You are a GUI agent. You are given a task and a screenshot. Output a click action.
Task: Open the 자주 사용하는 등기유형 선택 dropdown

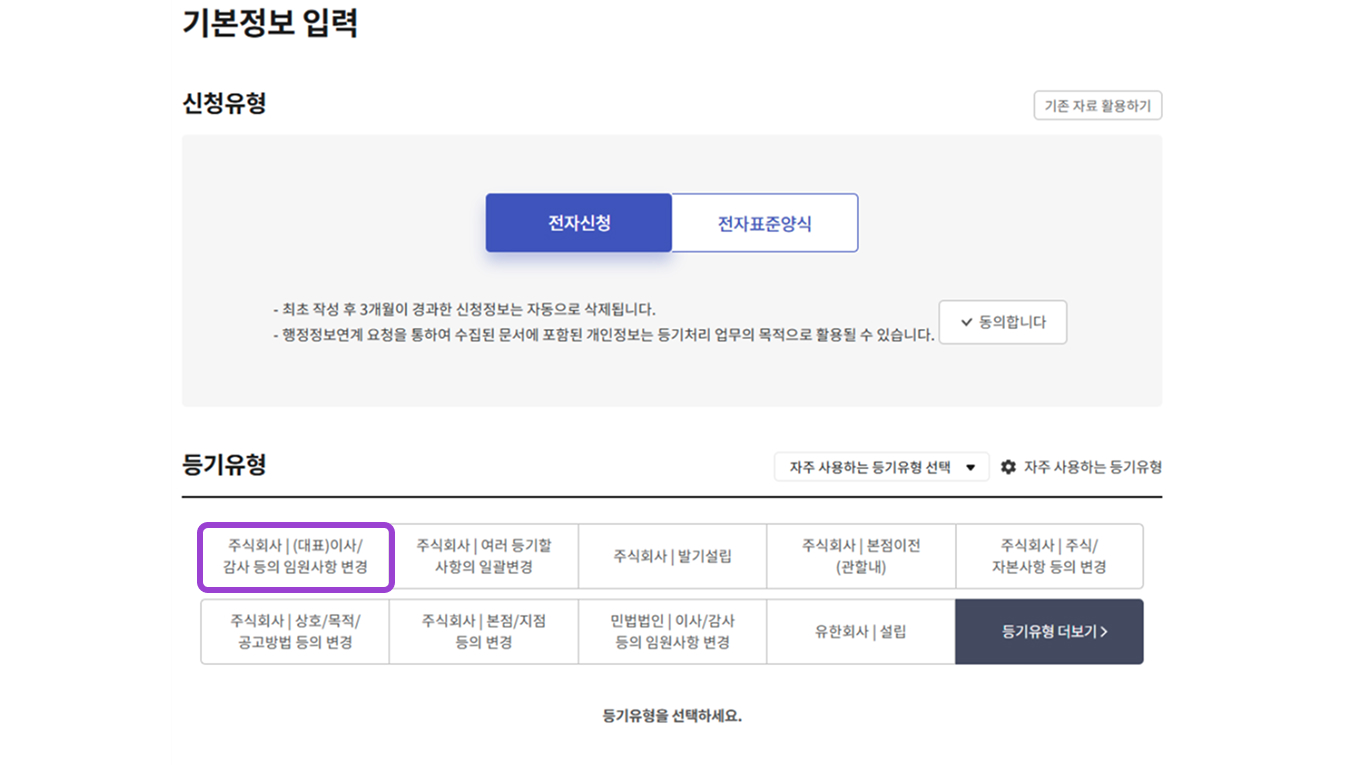click(x=880, y=466)
